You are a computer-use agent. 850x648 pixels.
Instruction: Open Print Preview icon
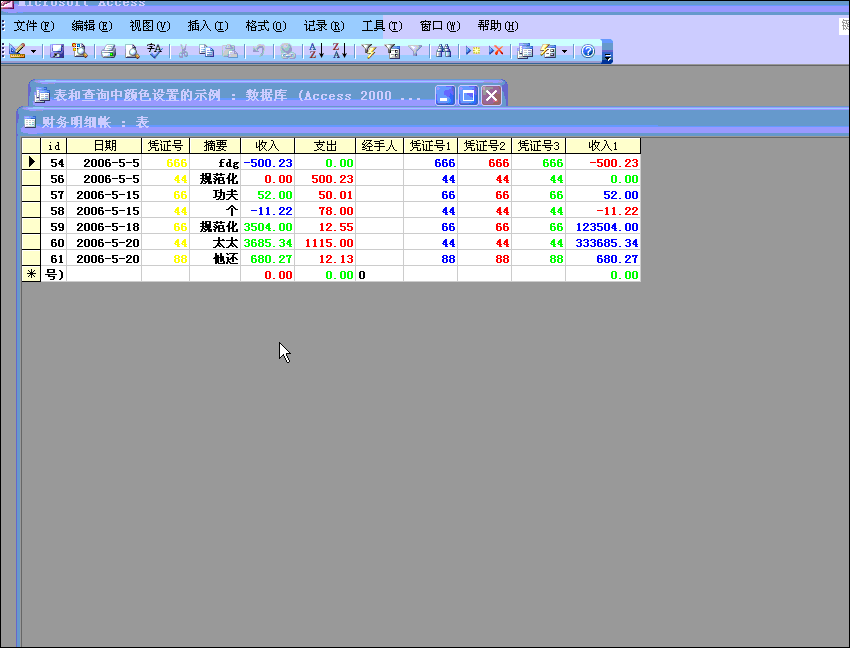[132, 51]
